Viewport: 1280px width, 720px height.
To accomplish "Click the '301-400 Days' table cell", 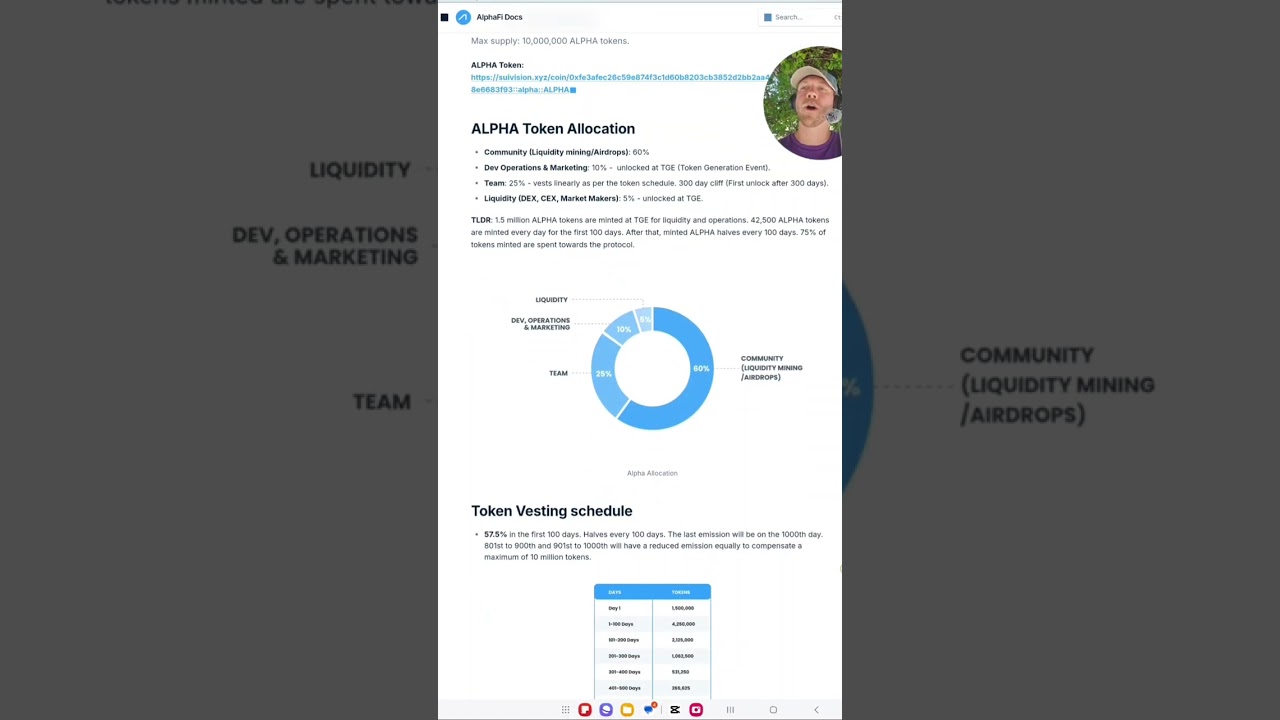I will [623, 672].
